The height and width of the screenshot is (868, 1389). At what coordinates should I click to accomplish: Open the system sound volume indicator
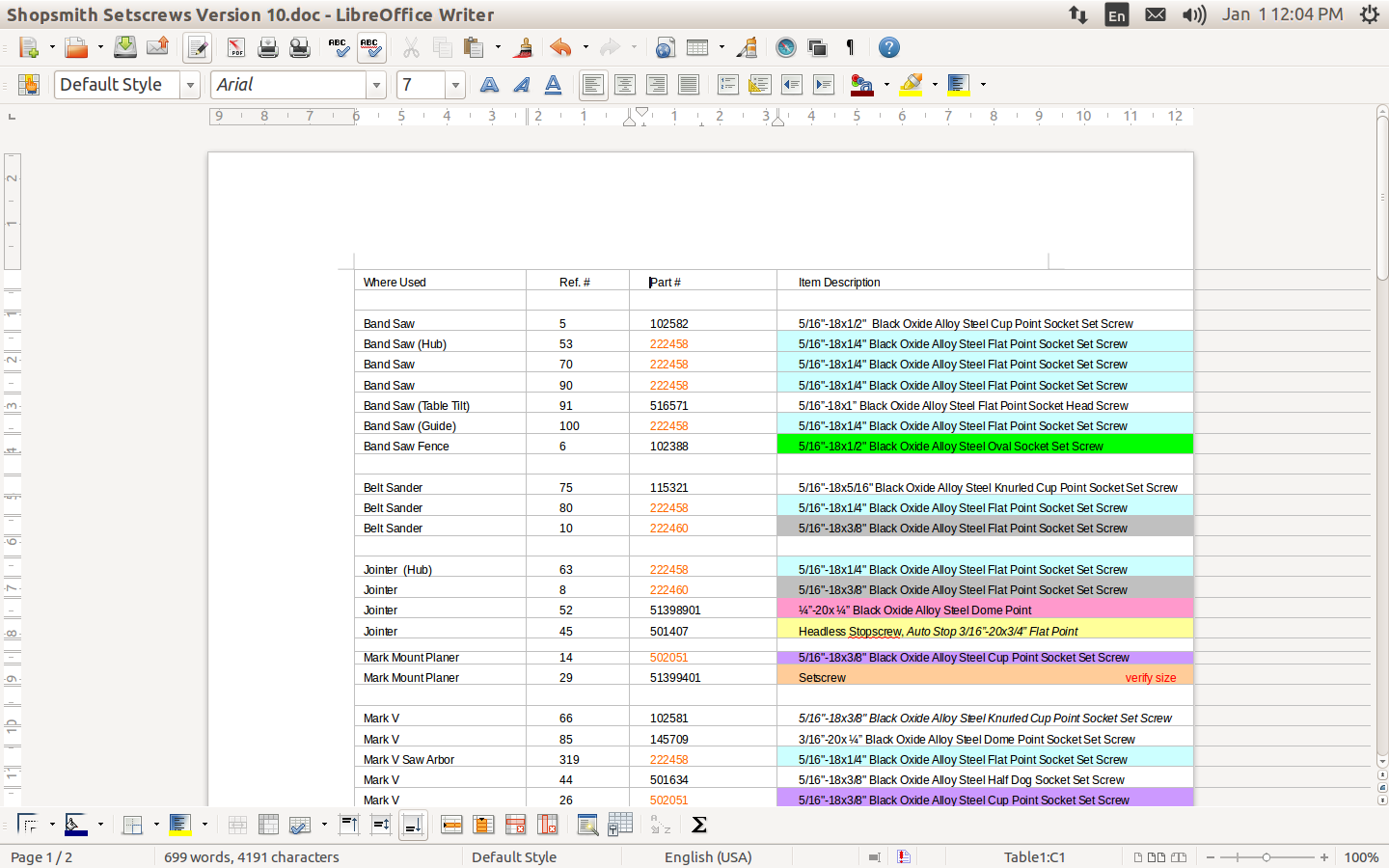click(x=1194, y=14)
